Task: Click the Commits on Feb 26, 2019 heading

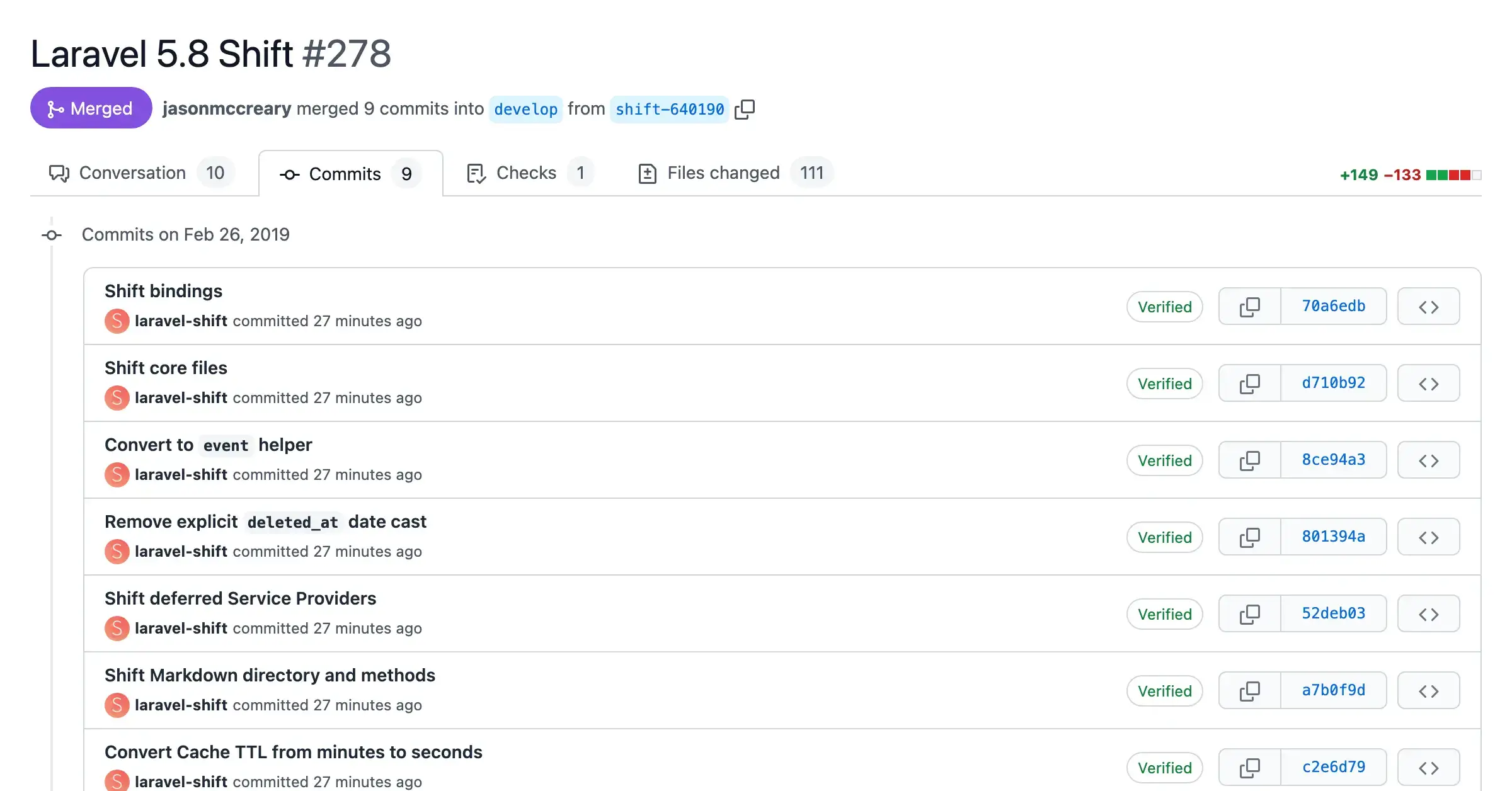Action: [185, 234]
